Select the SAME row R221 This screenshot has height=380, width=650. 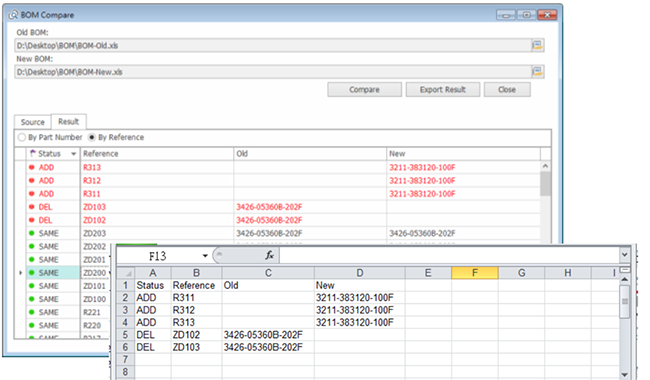[x=68, y=312]
